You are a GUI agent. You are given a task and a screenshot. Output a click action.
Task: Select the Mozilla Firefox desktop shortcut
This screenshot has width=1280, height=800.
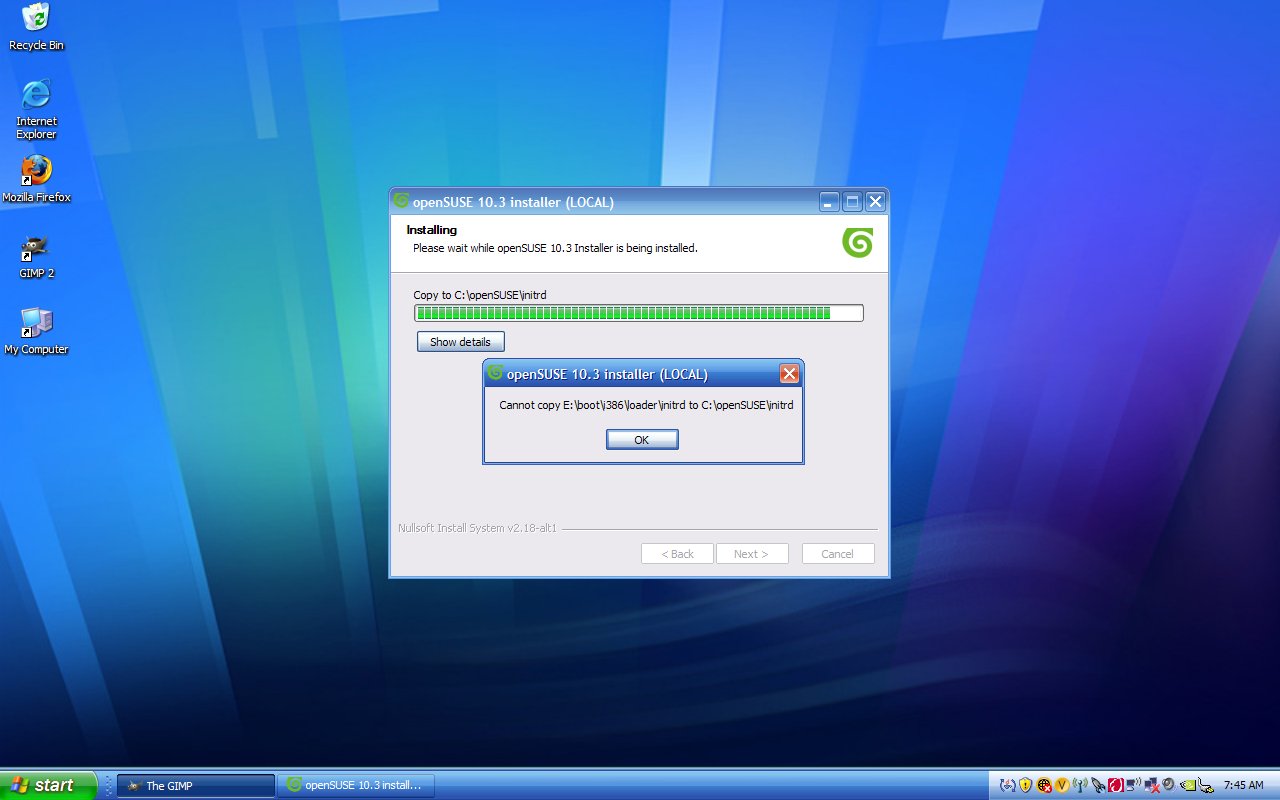tap(36, 179)
